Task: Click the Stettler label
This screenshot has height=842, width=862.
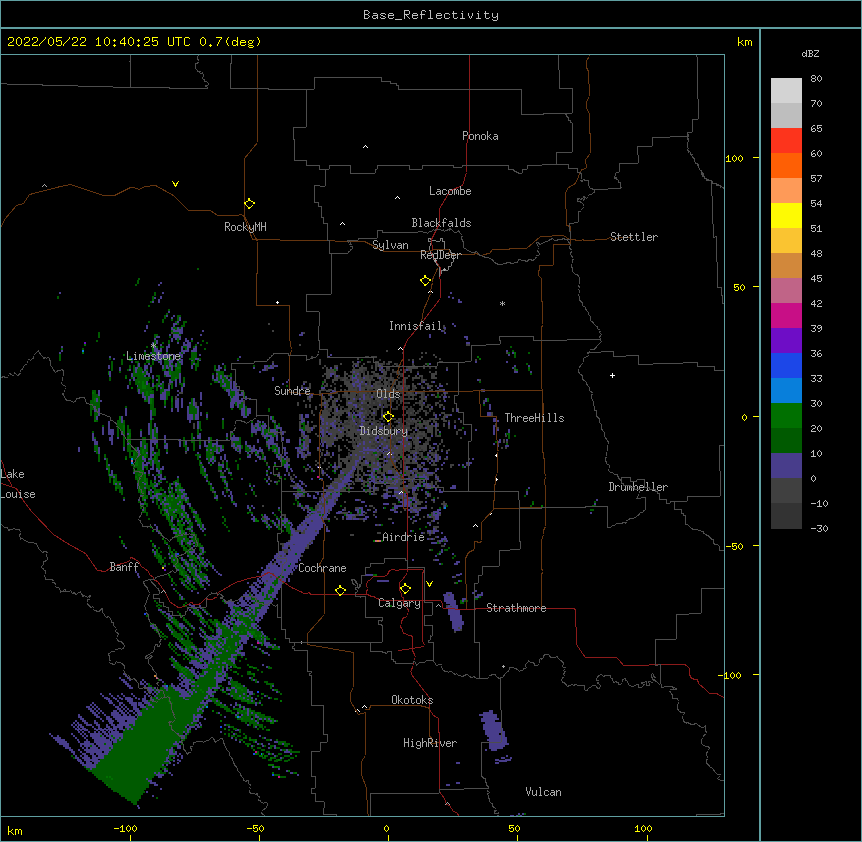Action: tap(634, 237)
